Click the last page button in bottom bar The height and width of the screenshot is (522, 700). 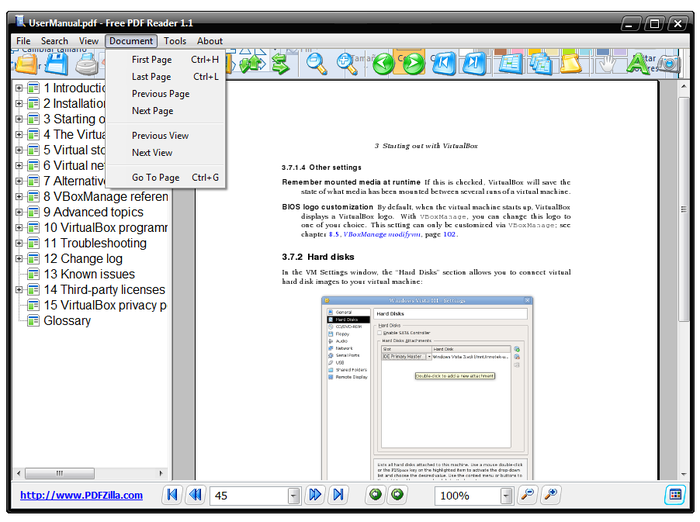point(338,494)
